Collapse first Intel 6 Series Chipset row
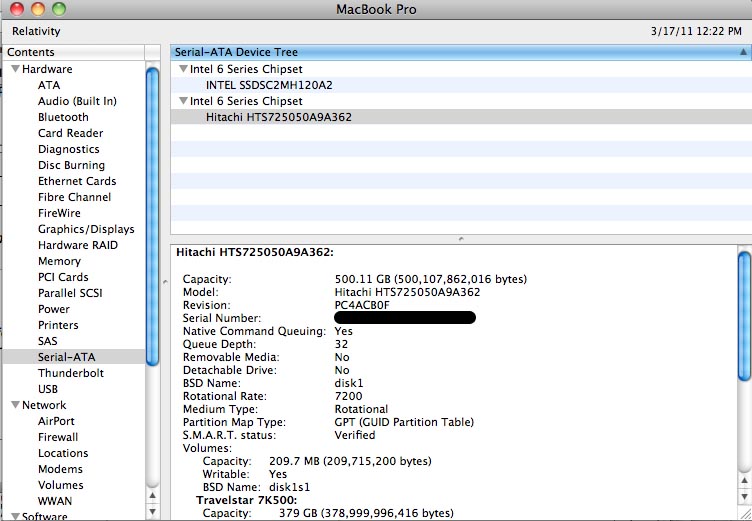The width and height of the screenshot is (752, 521). click(x=183, y=69)
